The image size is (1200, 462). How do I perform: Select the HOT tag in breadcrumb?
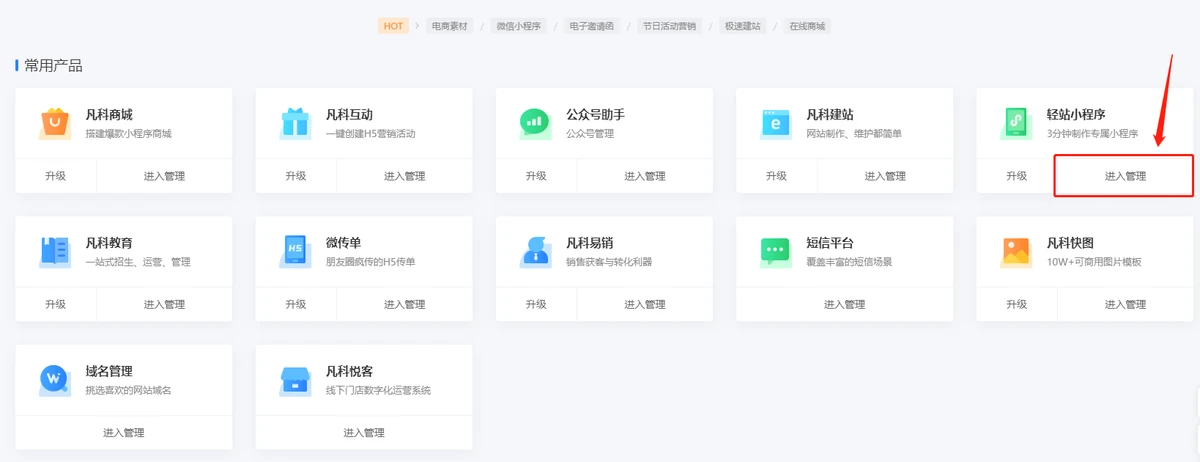394,26
